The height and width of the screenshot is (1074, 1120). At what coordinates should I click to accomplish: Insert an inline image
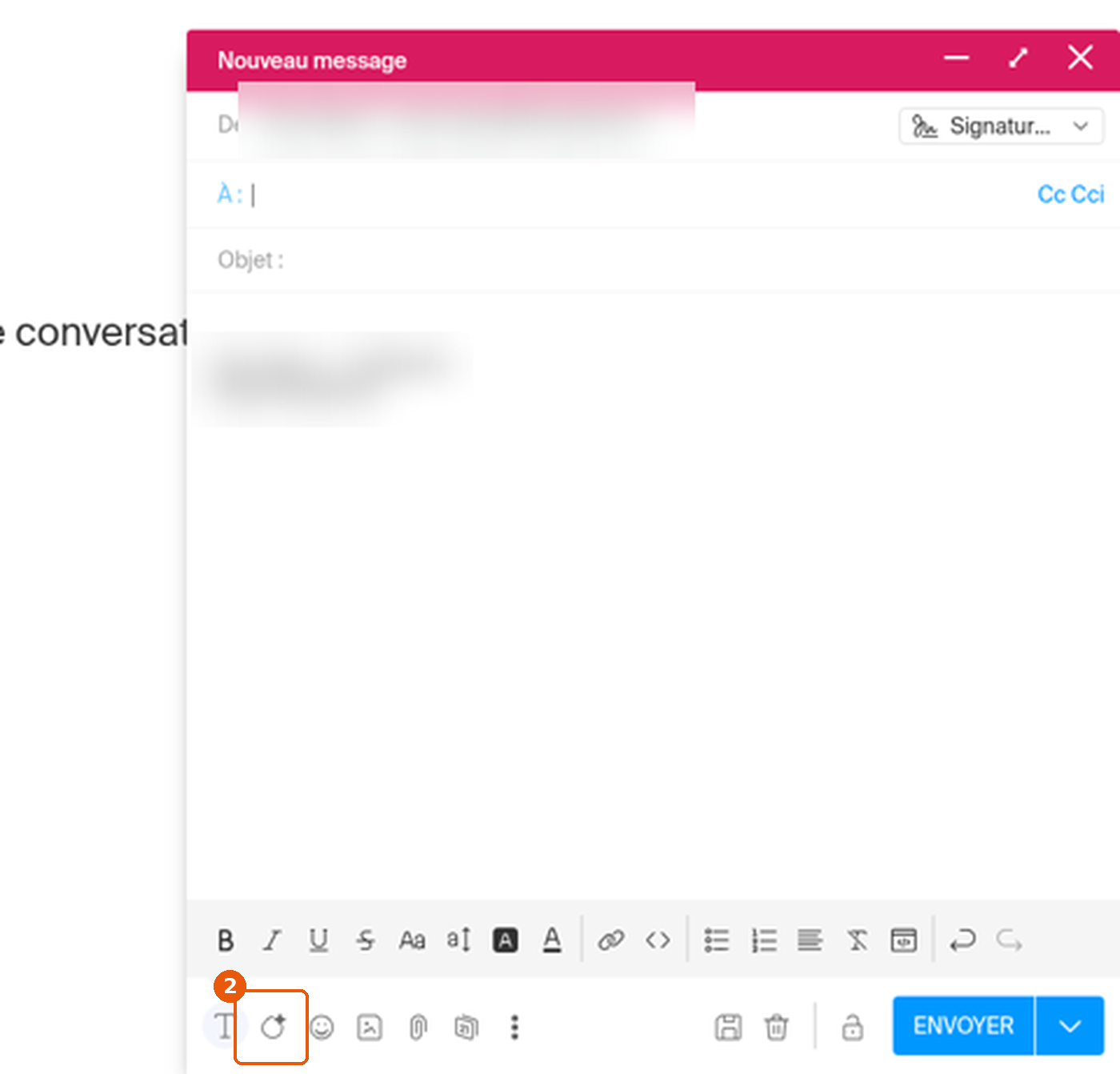[x=369, y=1027]
